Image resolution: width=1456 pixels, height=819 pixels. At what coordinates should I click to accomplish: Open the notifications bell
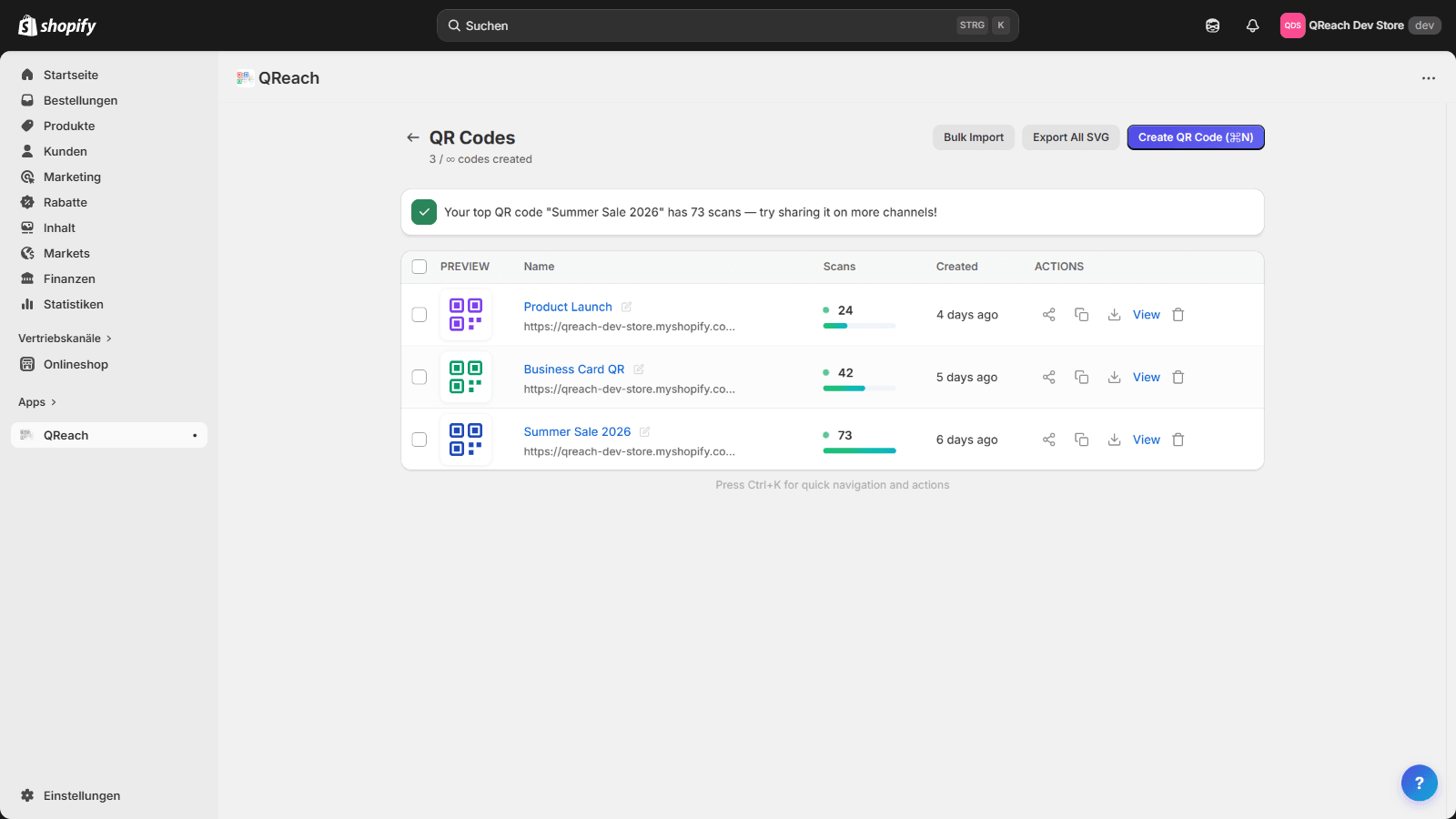coord(1252,25)
